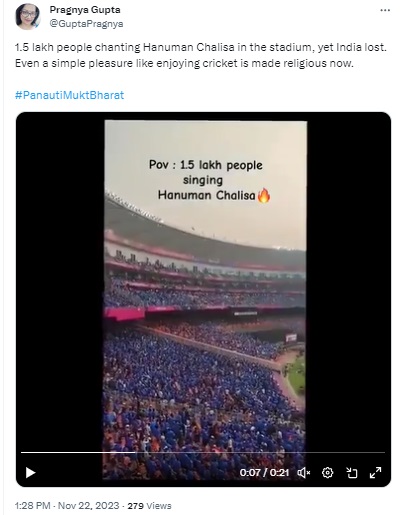This screenshot has height=515, width=402.
Task: Open Pragnya Gupta's profile picture
Action: pyautogui.click(x=28, y=16)
